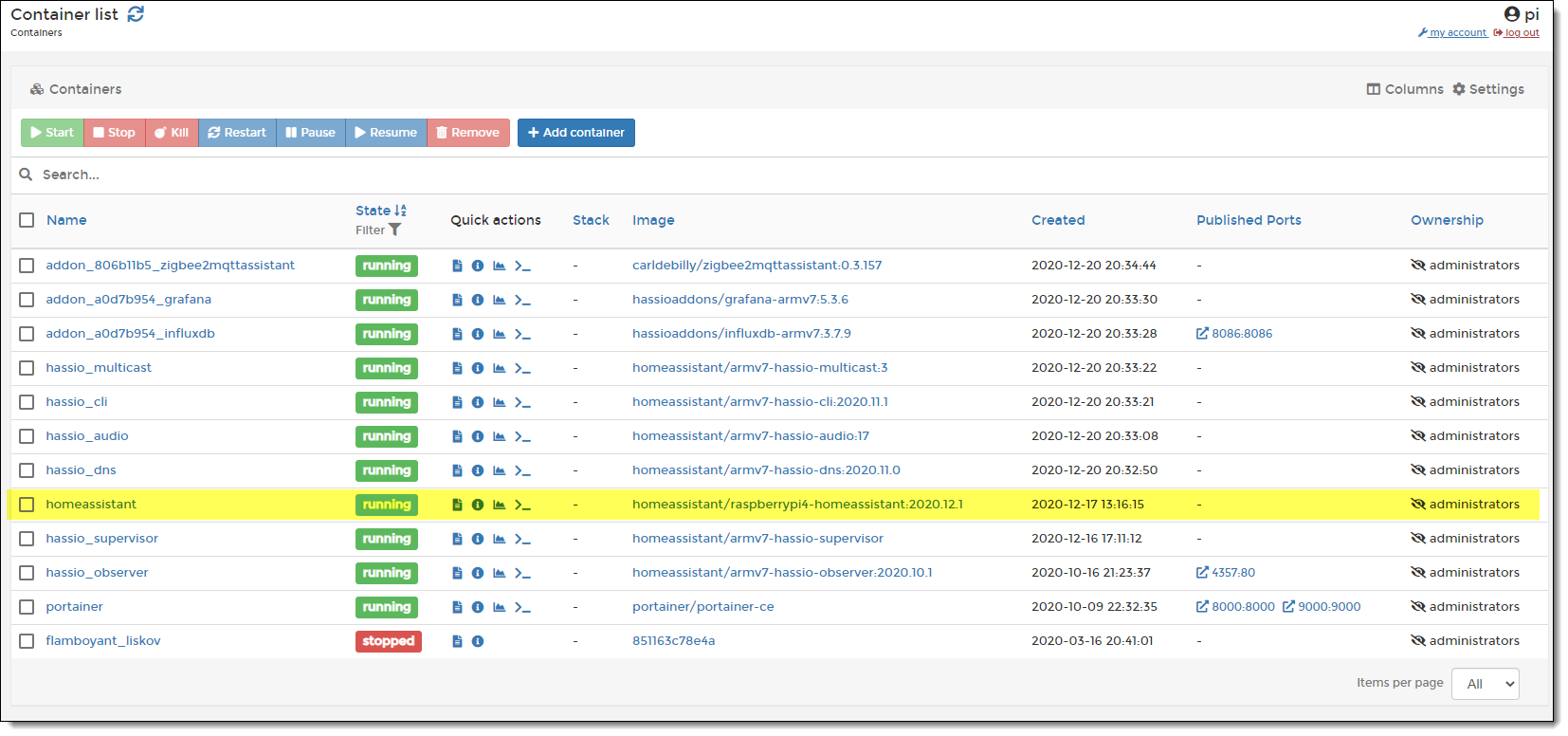This screenshot has width=1568, height=736.
Task: Open the hassio_supervisor container name link
Action: point(102,539)
